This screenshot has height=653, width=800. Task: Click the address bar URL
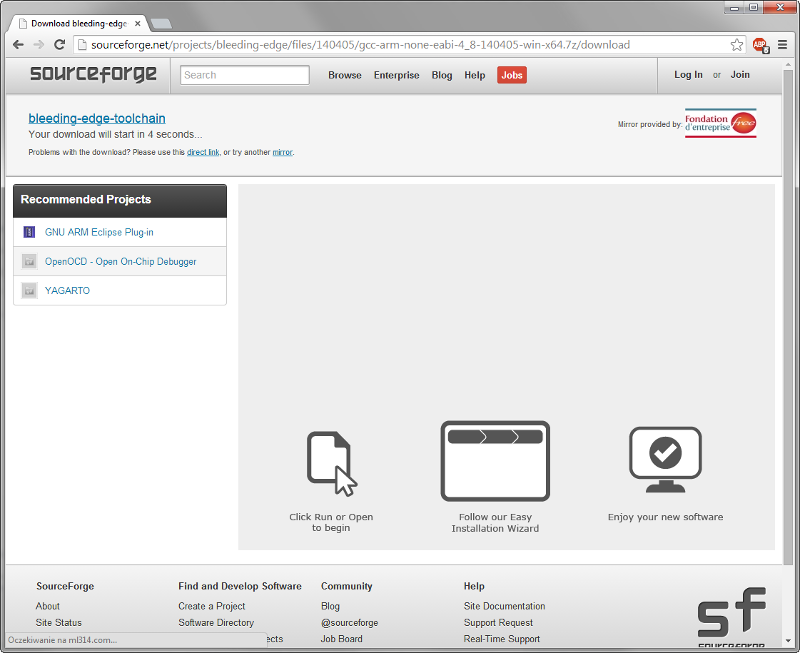(x=360, y=45)
